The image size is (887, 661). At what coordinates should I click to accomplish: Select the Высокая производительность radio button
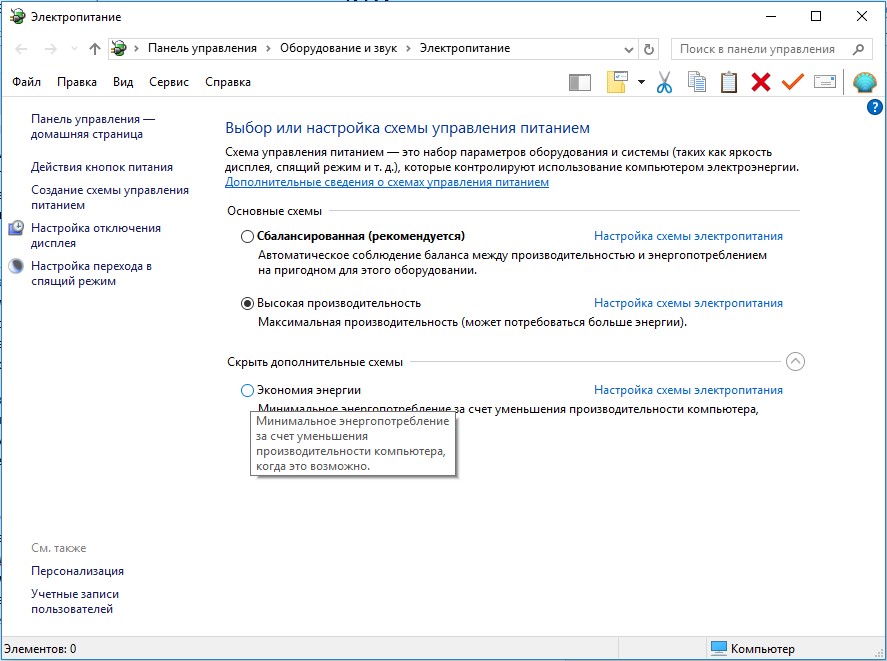[247, 303]
